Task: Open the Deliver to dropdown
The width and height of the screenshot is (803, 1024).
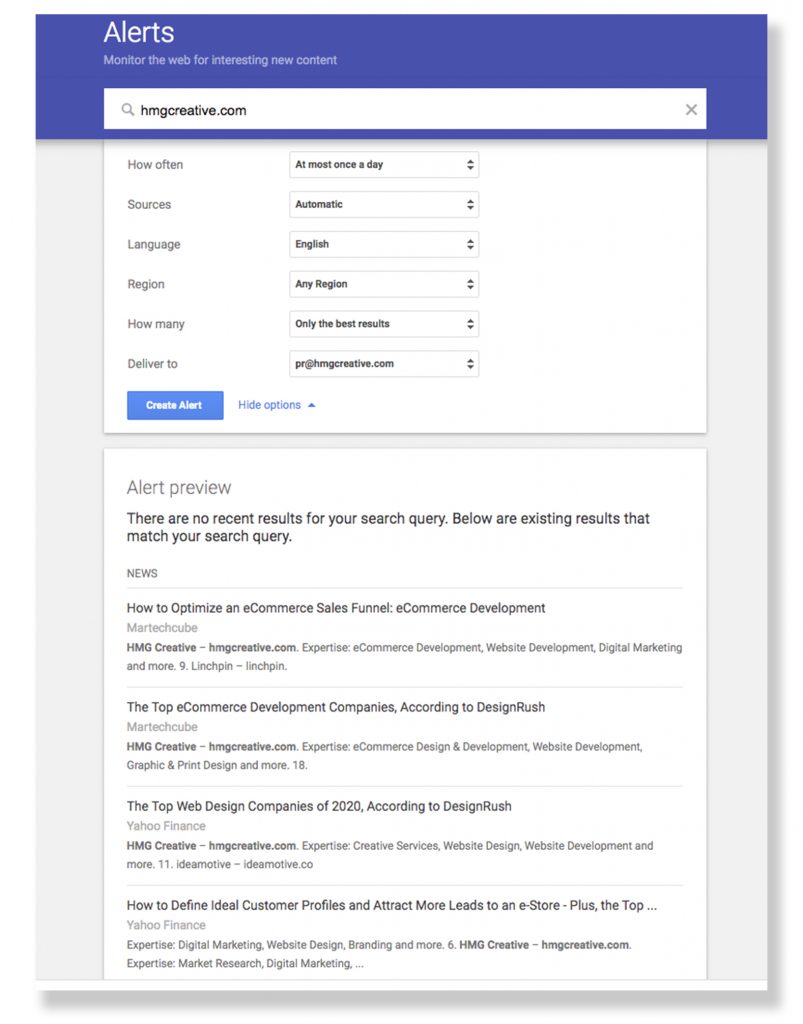Action: (384, 364)
